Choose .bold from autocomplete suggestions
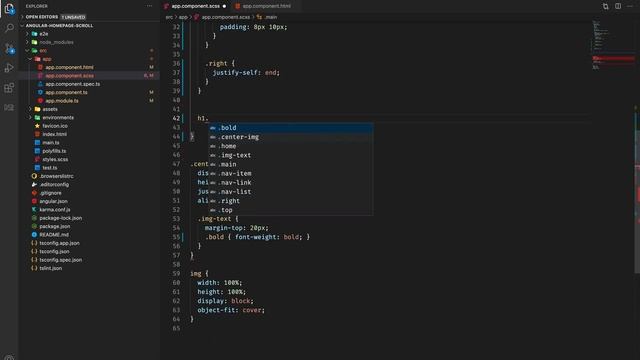This screenshot has height=360, width=640. (x=291, y=128)
